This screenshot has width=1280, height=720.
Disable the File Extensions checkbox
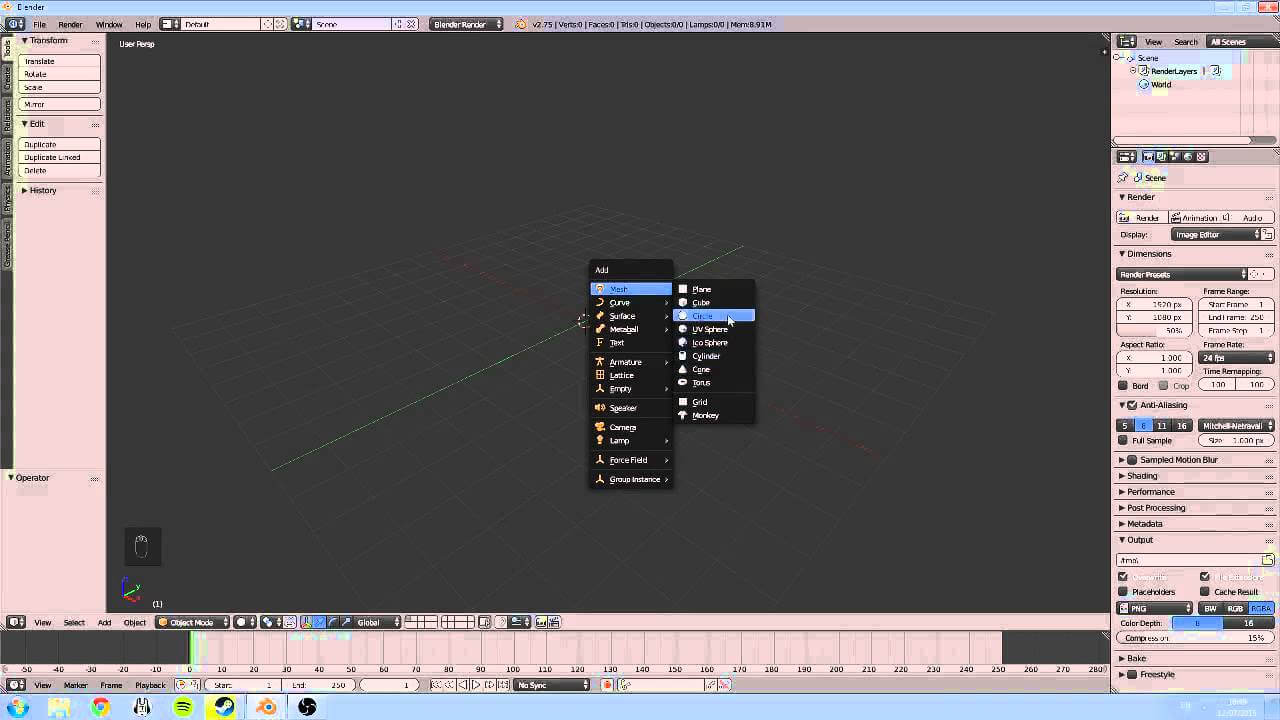1205,576
